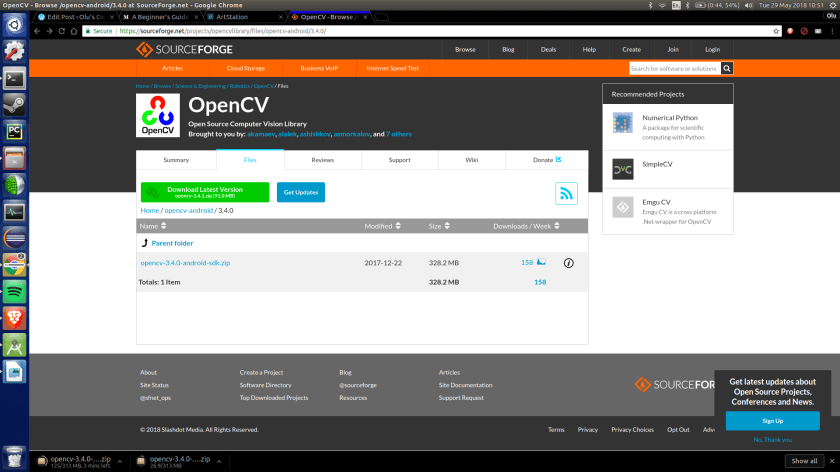This screenshot has height=472, width=840.
Task: Open Android Studio from the dock
Action: click(14, 346)
